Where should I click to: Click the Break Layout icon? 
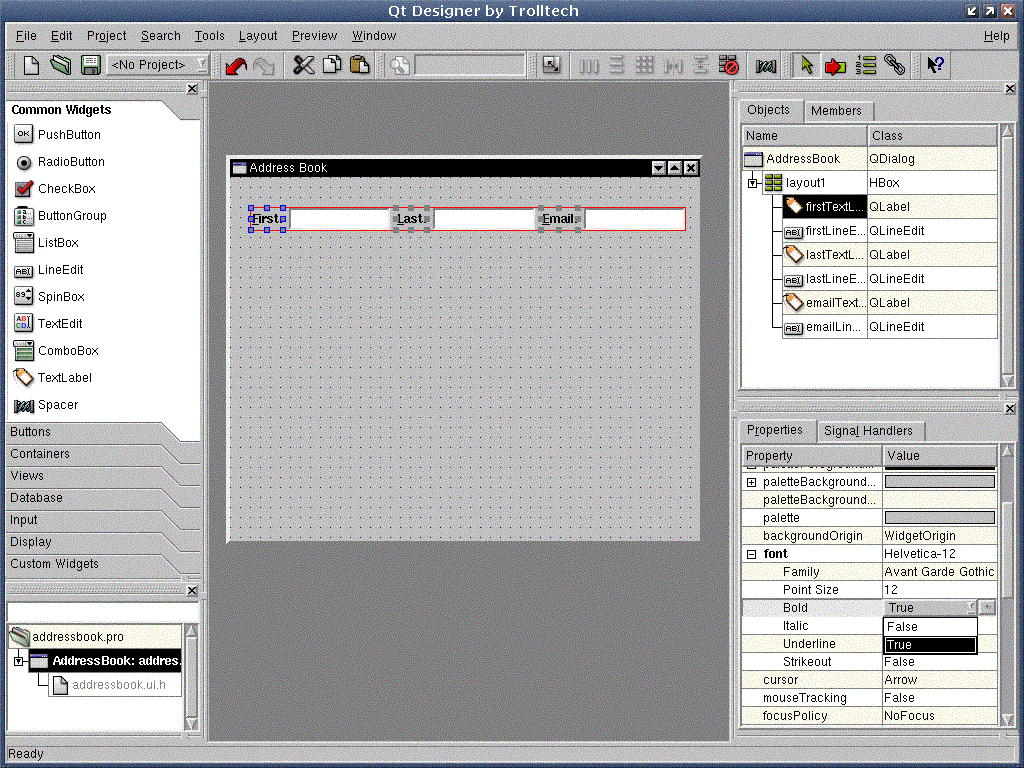(729, 65)
